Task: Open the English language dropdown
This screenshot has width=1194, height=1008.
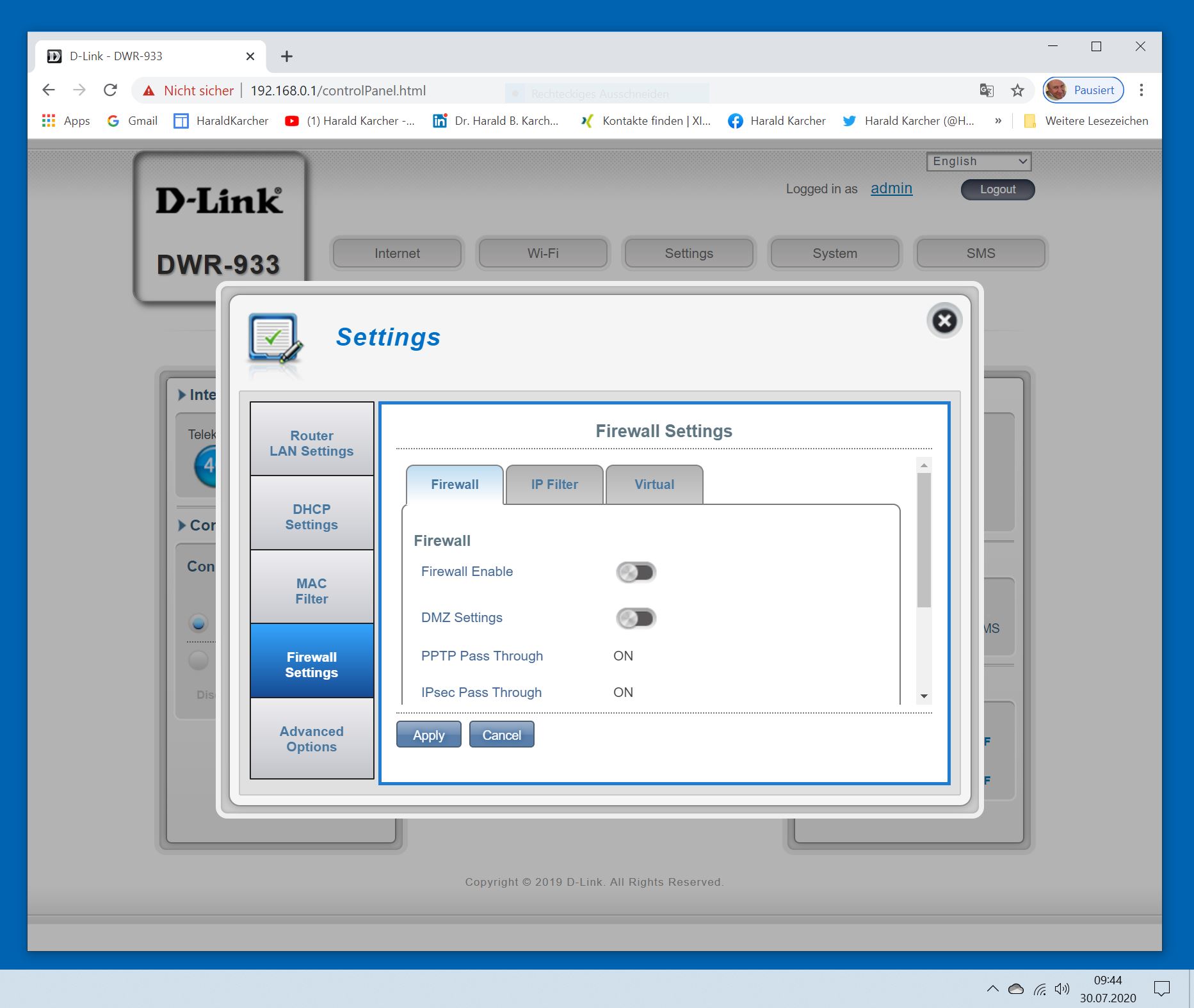Action: 978,161
